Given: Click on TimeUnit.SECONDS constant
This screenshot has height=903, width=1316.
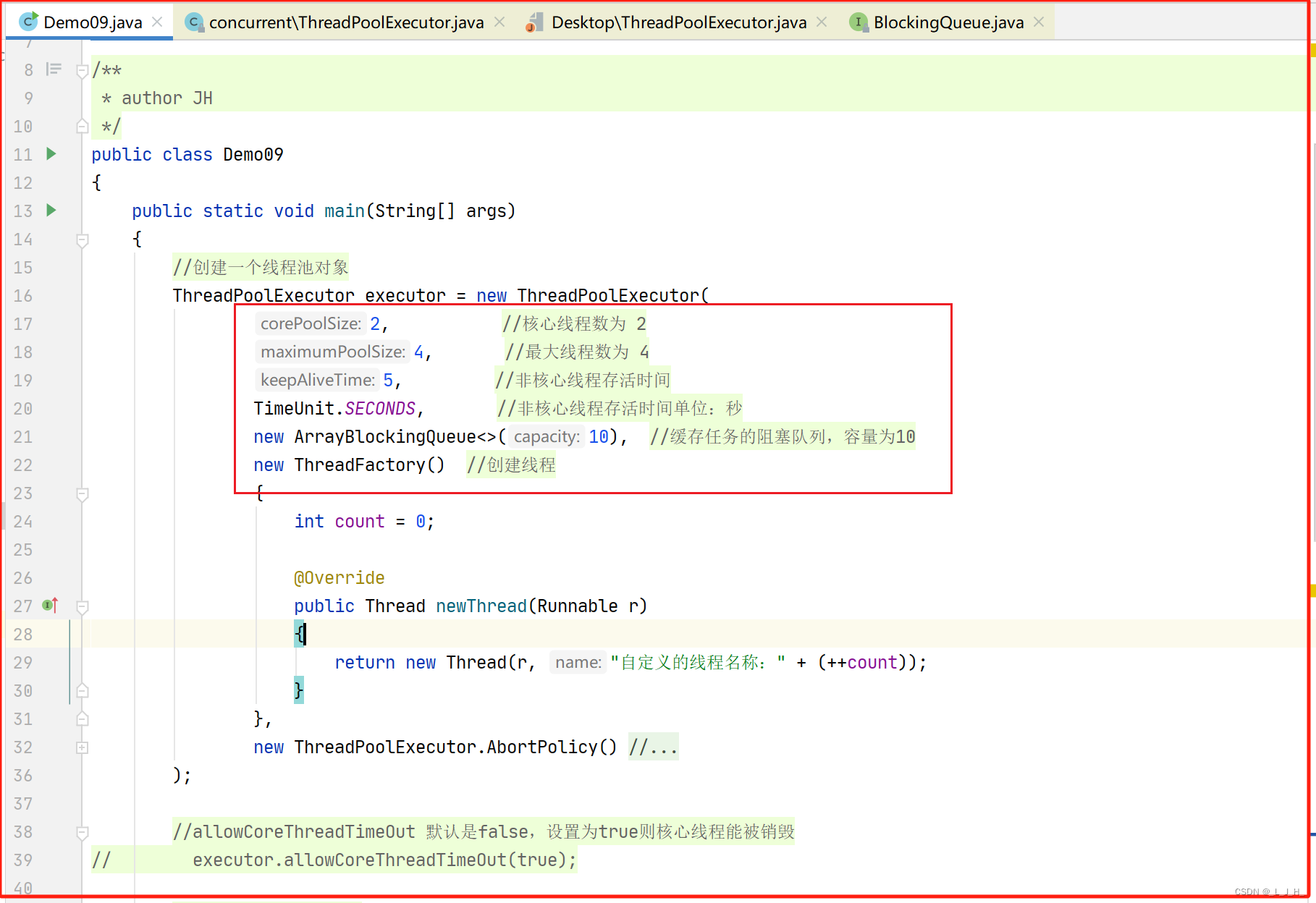Looking at the screenshot, I should pyautogui.click(x=334, y=408).
